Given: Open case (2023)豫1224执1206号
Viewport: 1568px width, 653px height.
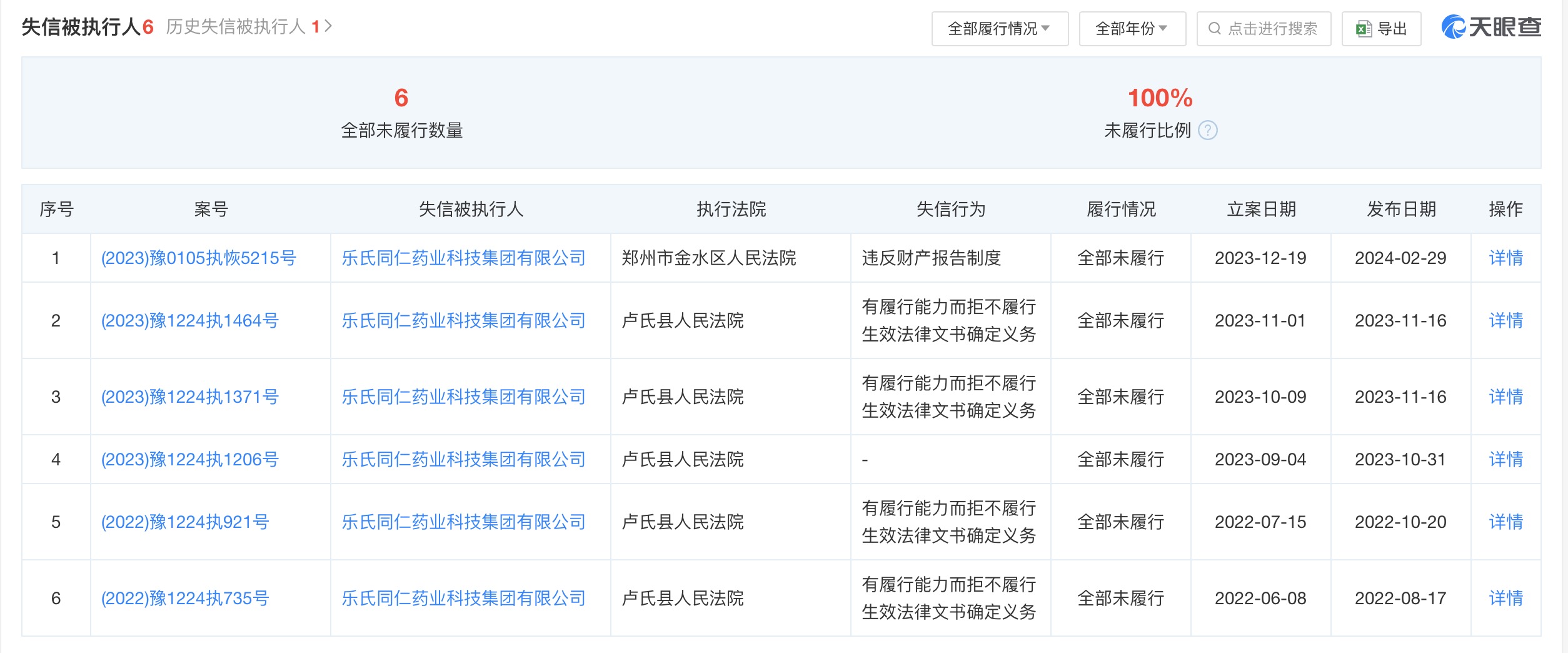Looking at the screenshot, I should (x=189, y=459).
